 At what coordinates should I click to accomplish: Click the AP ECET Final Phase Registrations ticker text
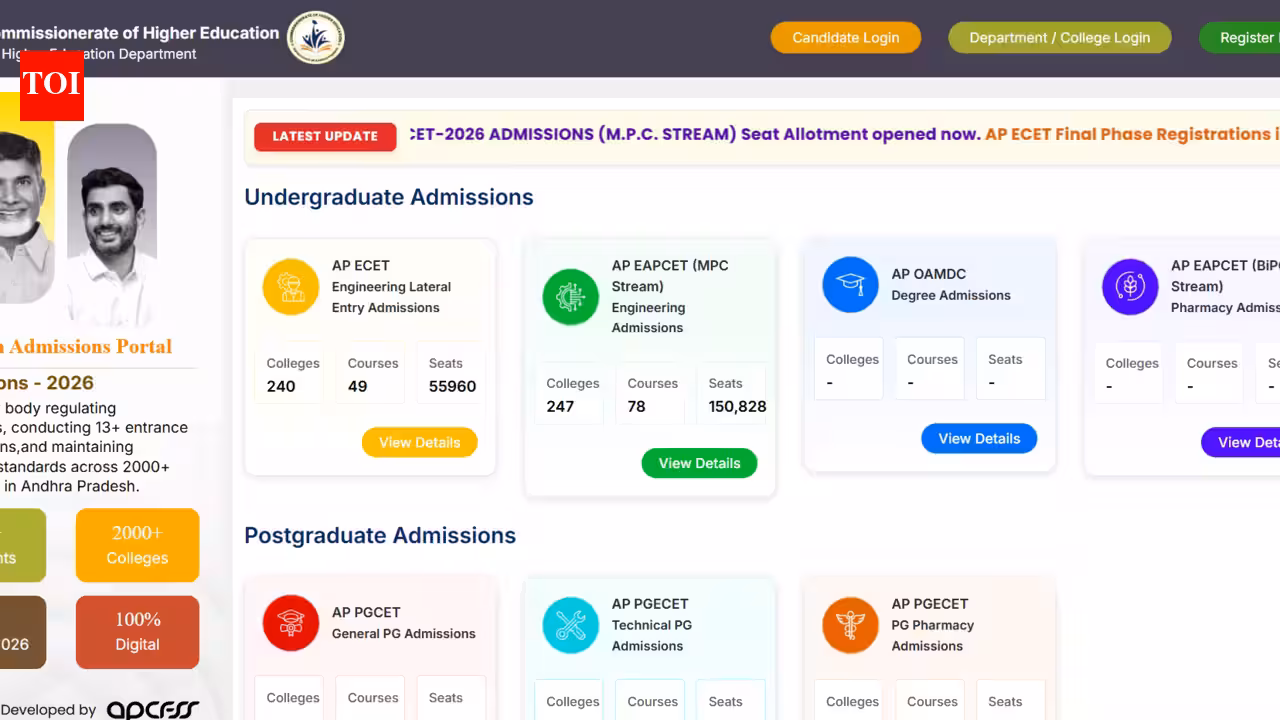pyautogui.click(x=1132, y=134)
